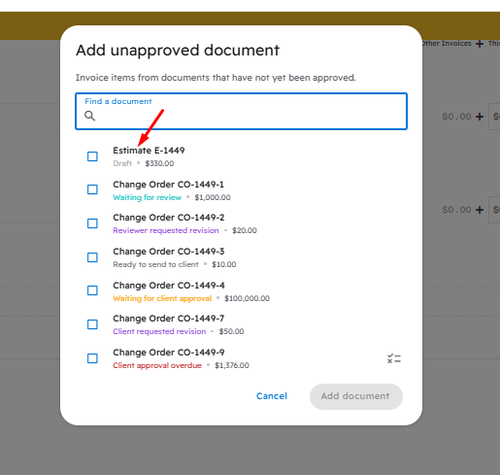Toggle the Change Order CO-1449-7 checkbox

tap(92, 324)
